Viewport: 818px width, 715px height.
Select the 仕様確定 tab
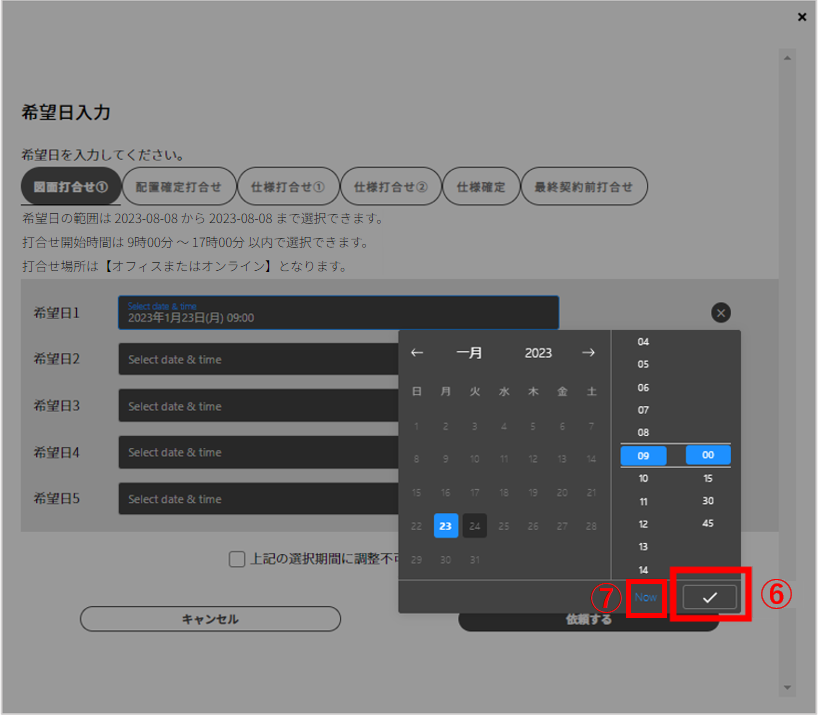point(481,187)
